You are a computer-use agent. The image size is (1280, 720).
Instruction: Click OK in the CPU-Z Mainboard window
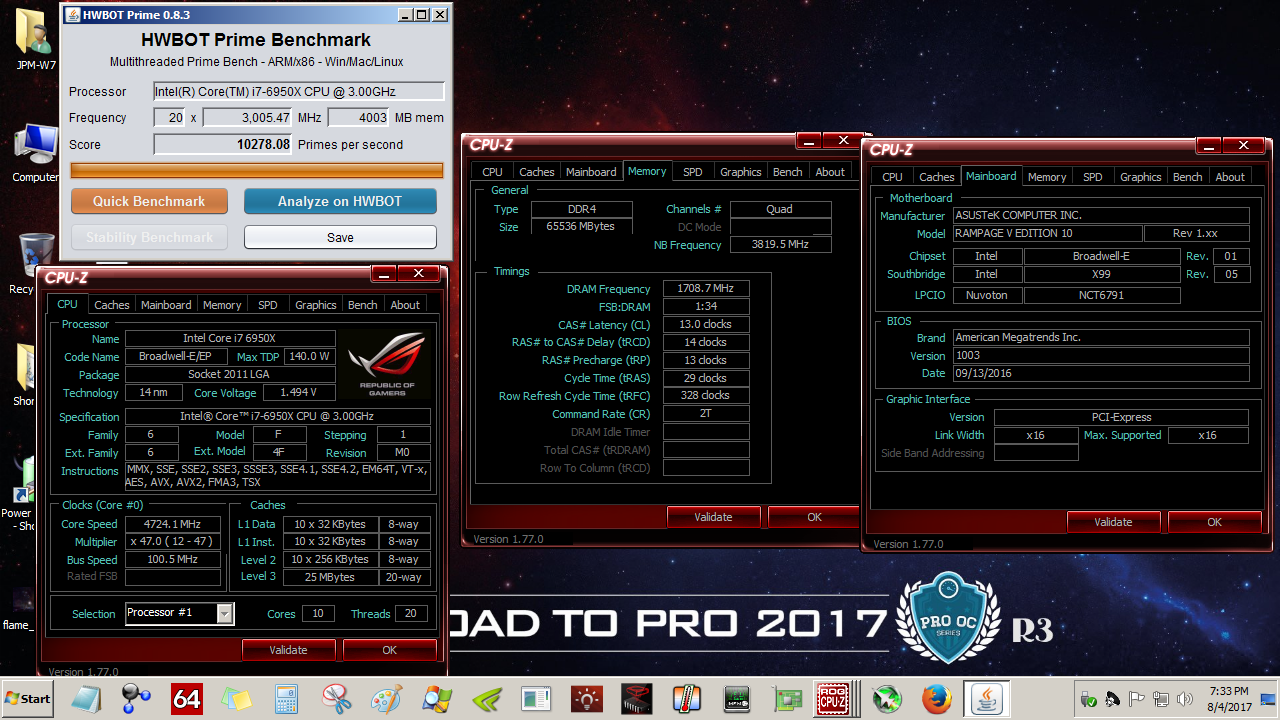pos(1214,522)
